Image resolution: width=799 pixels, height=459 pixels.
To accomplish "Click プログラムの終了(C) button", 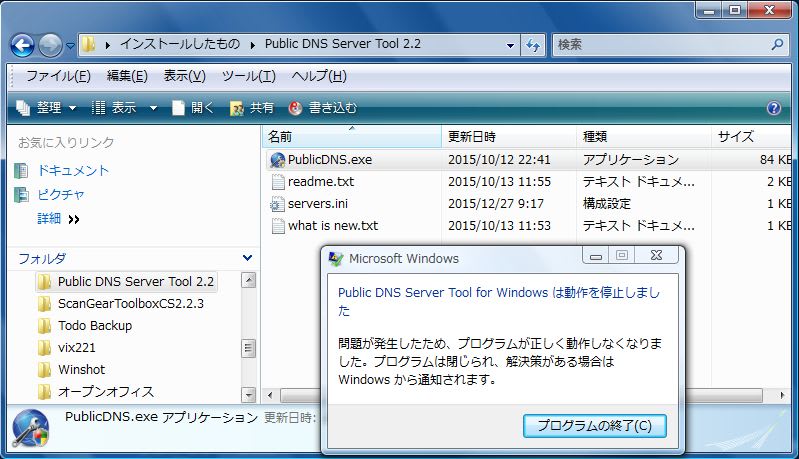I will 595,426.
